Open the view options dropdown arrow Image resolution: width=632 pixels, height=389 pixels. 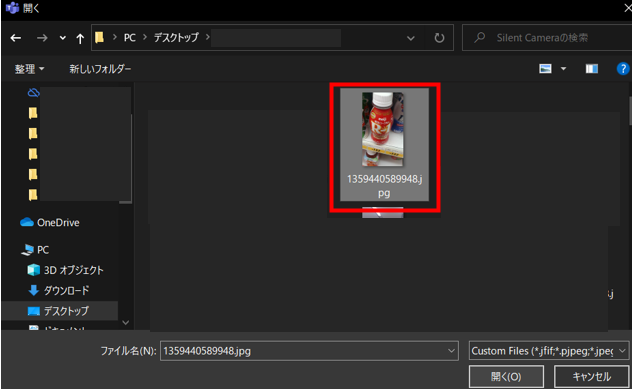563,69
